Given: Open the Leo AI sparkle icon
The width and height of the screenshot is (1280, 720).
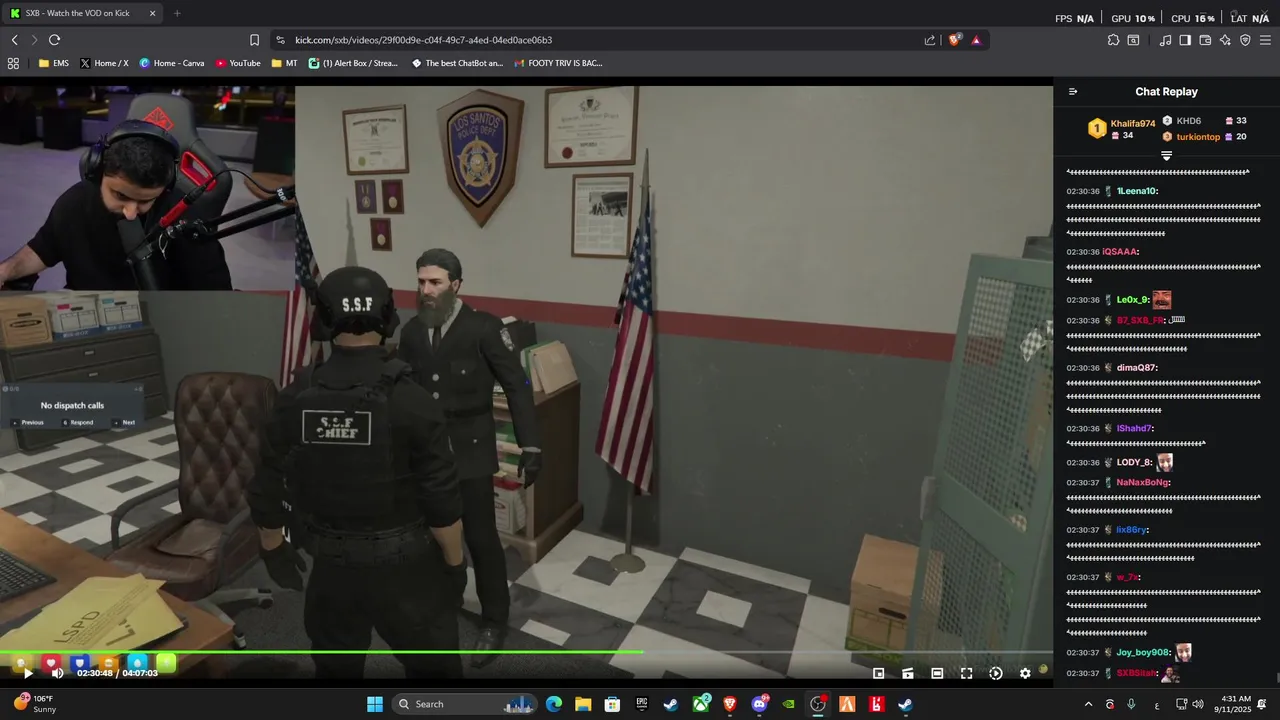Looking at the screenshot, I should tap(1225, 40).
